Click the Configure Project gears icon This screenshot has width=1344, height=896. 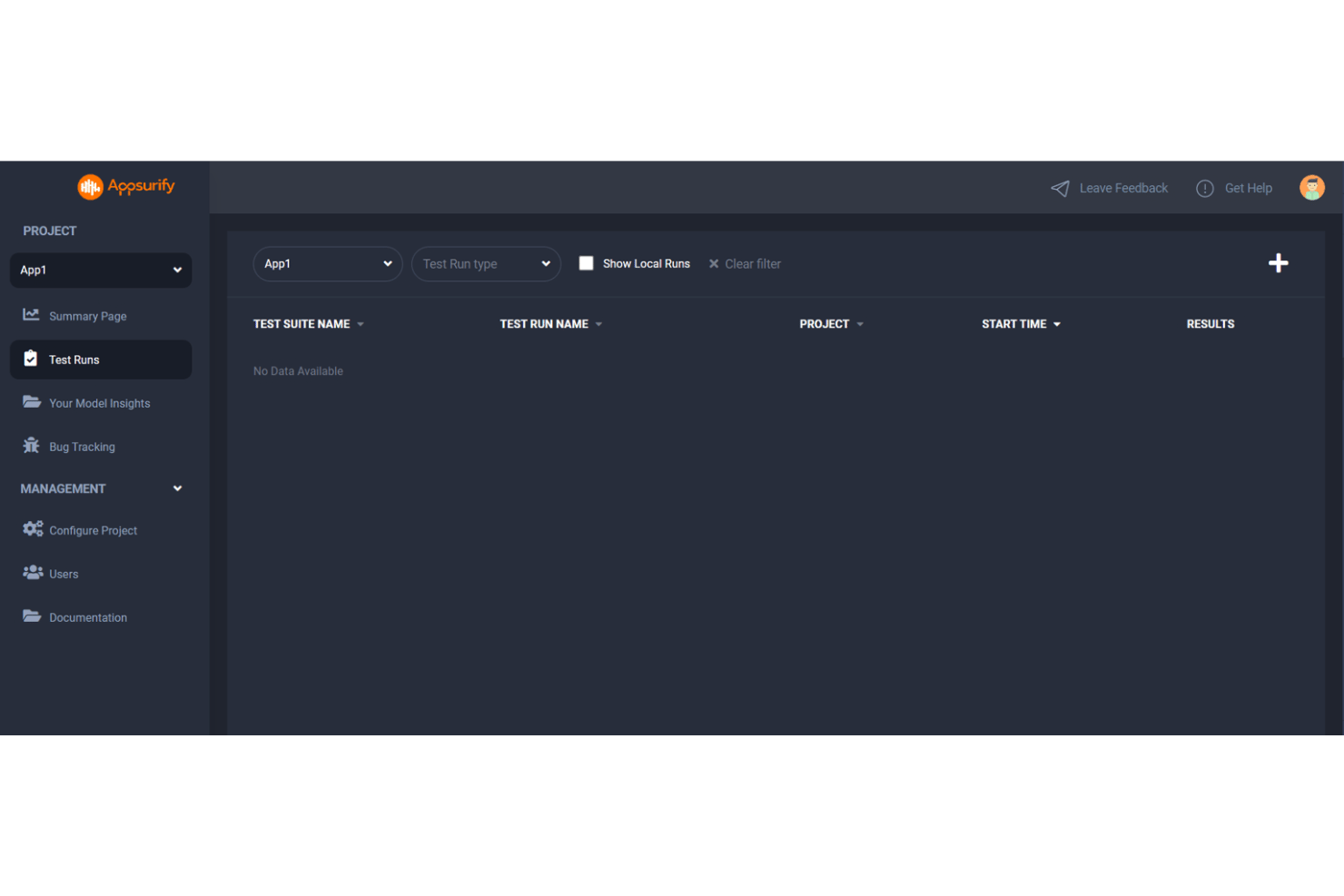pos(33,528)
